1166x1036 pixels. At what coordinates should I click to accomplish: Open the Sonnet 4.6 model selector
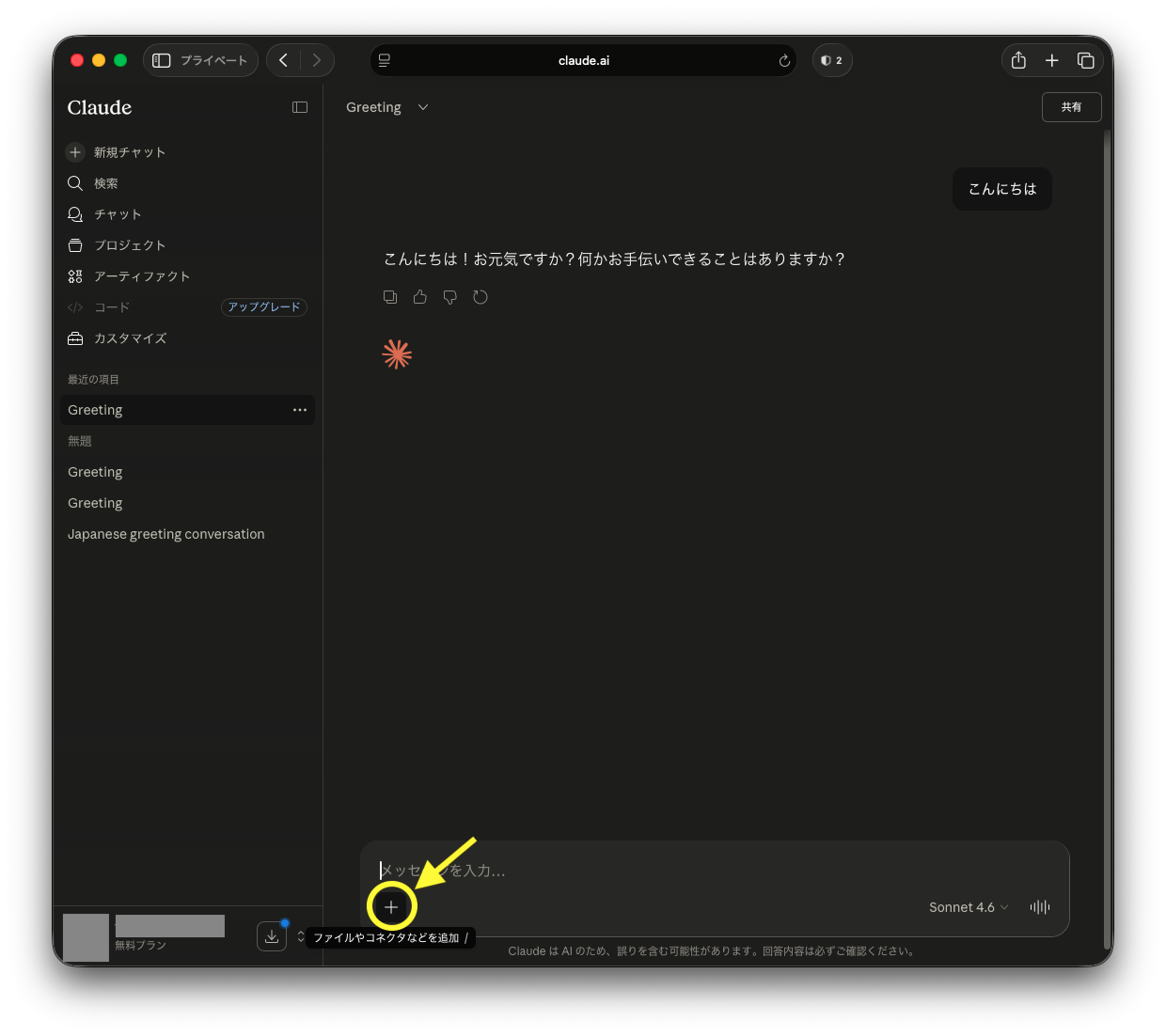pyautogui.click(x=968, y=907)
